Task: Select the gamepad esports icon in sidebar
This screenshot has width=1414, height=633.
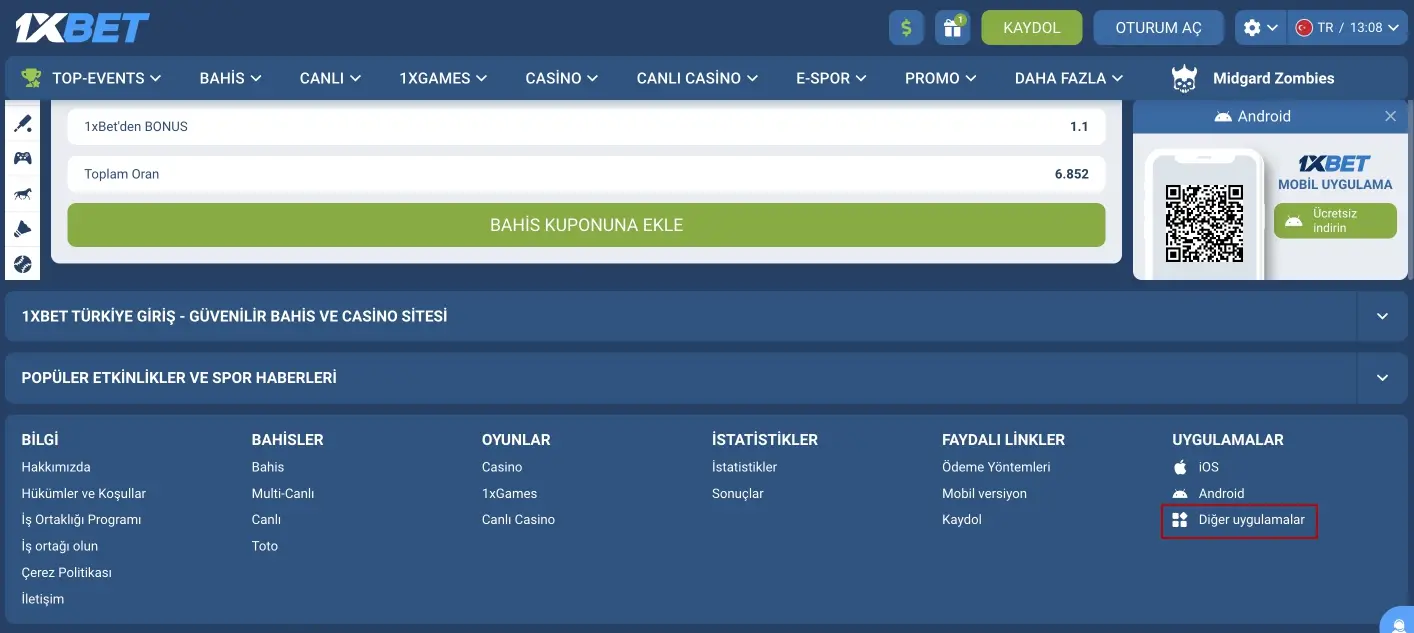Action: (22, 158)
